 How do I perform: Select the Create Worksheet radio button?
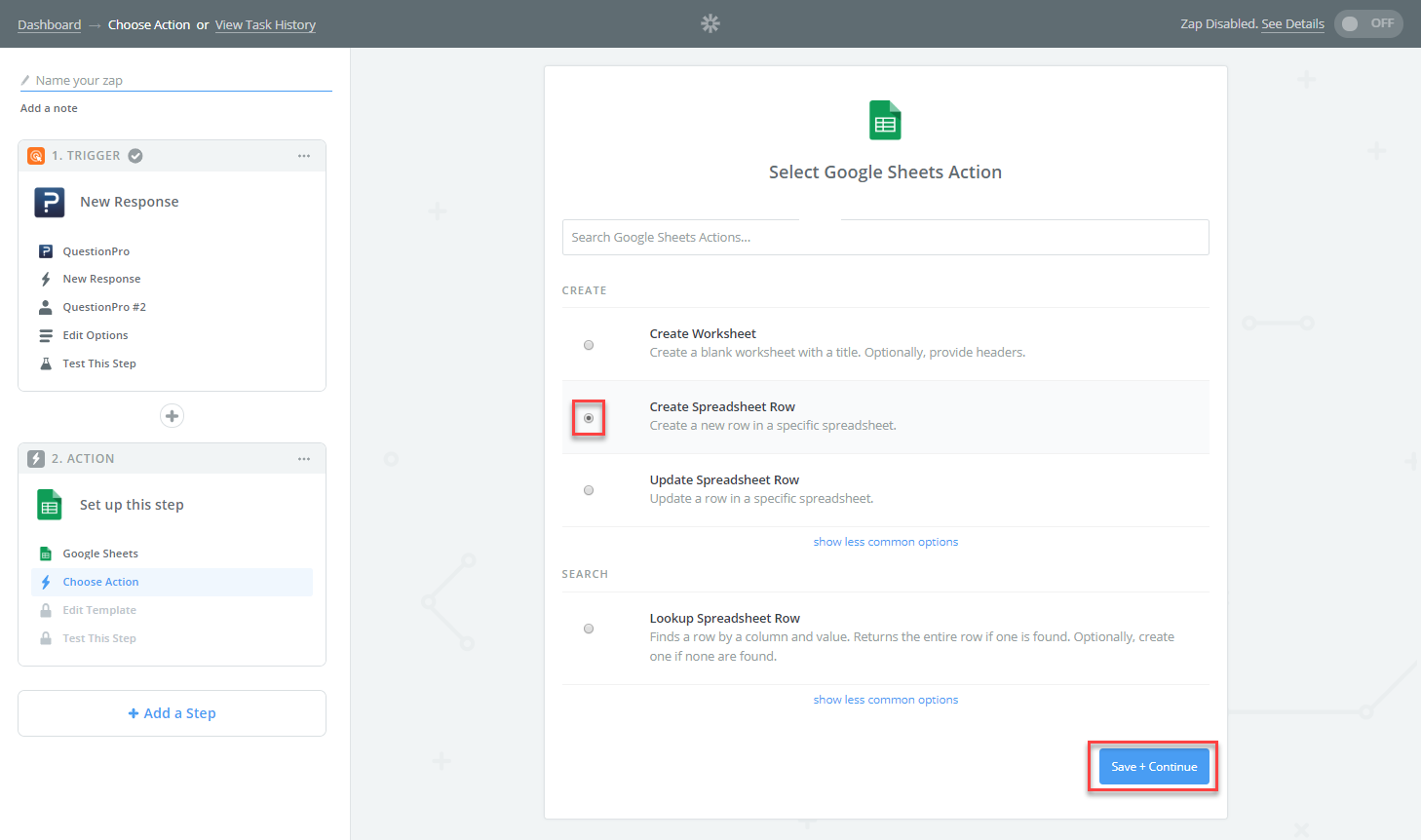point(589,345)
